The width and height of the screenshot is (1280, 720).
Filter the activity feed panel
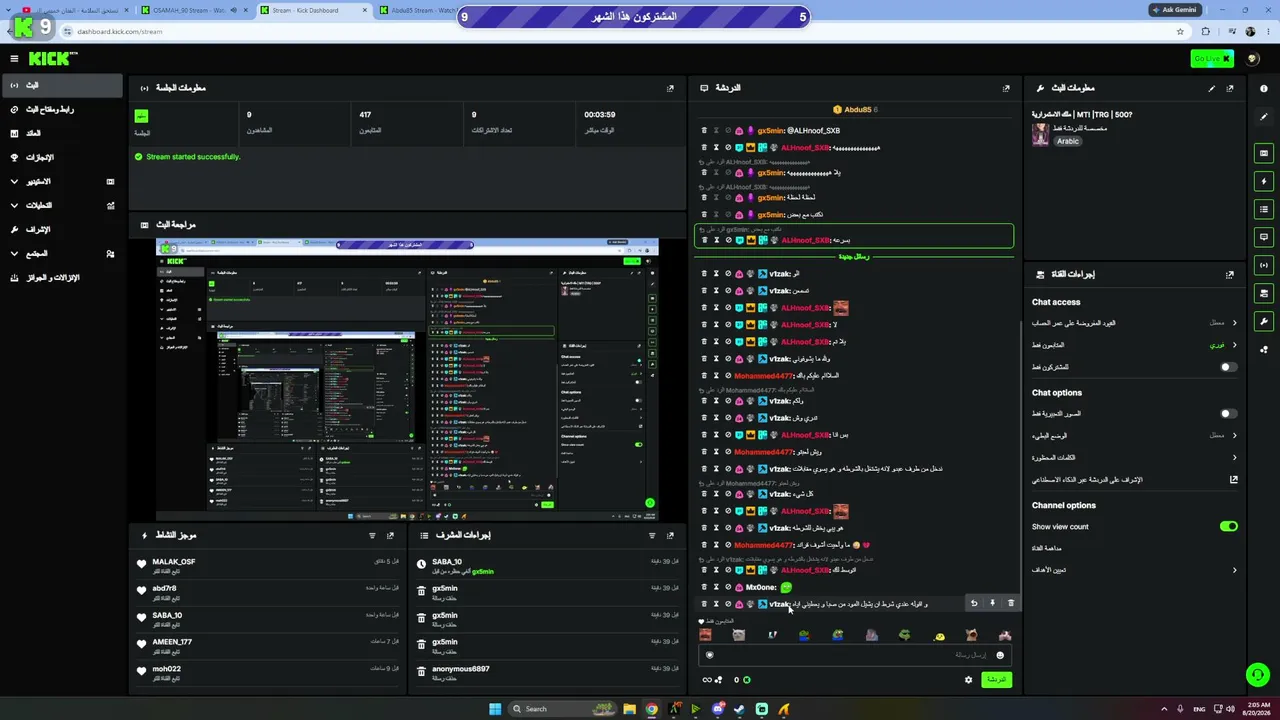pyautogui.click(x=374, y=535)
